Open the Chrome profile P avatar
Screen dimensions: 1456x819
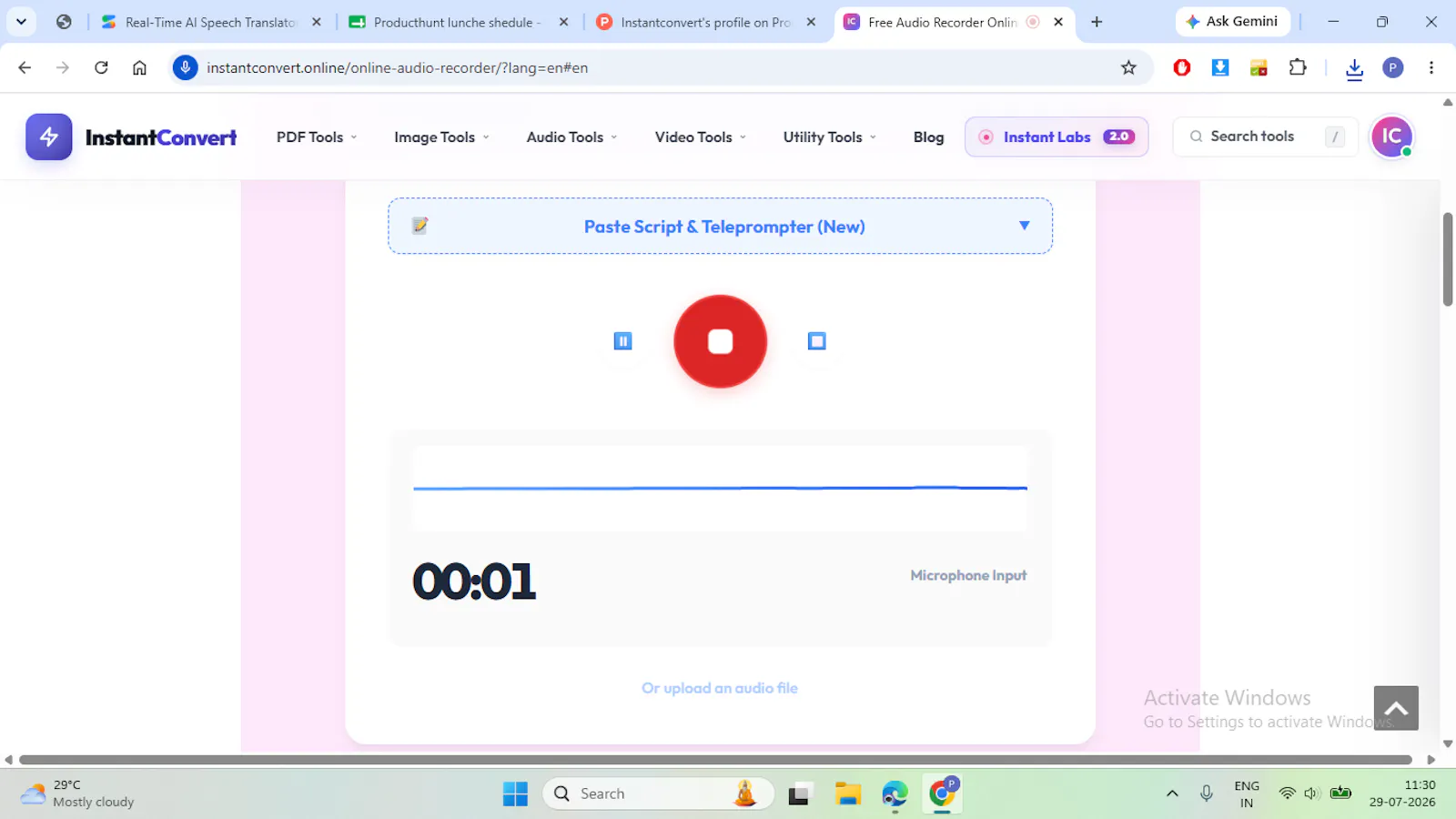(x=1392, y=67)
